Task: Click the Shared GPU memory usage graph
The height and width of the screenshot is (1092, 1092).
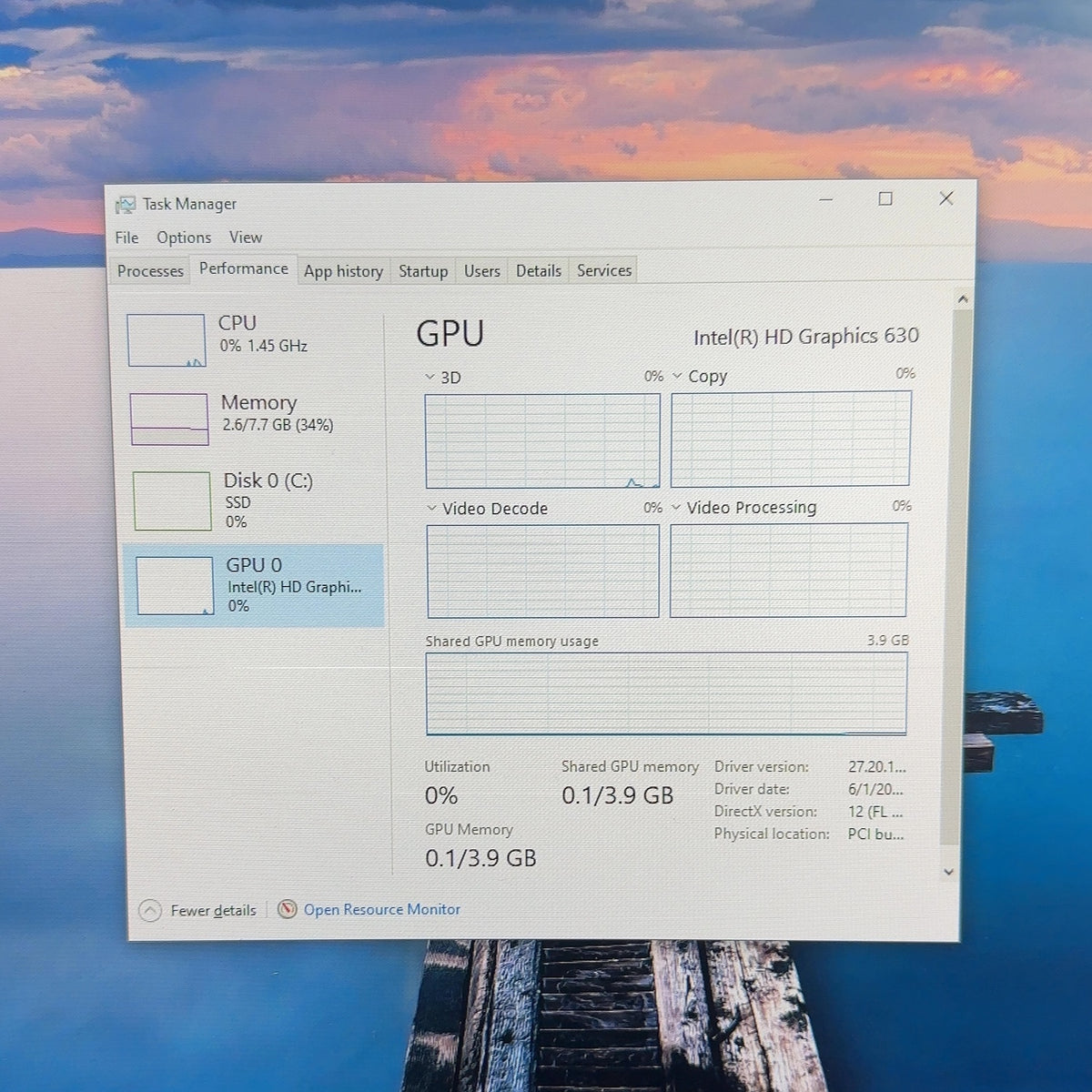Action: pyautogui.click(x=666, y=693)
